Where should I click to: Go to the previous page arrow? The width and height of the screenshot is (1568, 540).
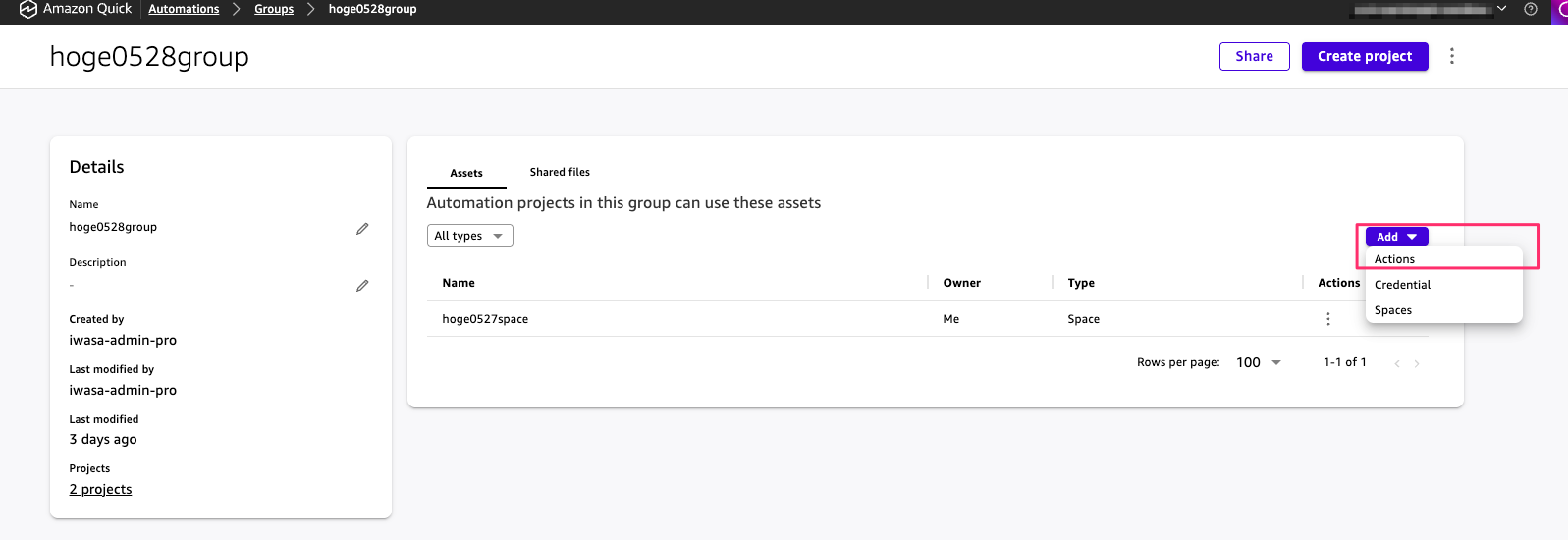pos(1396,363)
